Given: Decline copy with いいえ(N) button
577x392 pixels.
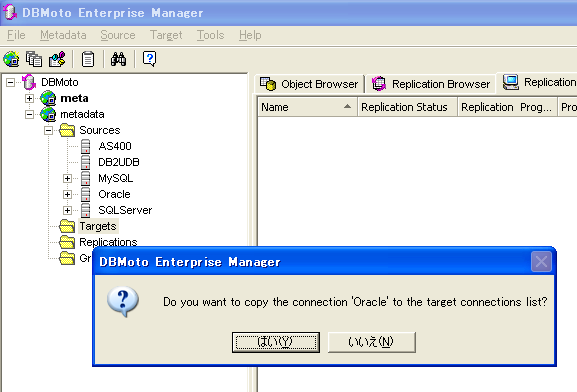Looking at the screenshot, I should coord(372,342).
